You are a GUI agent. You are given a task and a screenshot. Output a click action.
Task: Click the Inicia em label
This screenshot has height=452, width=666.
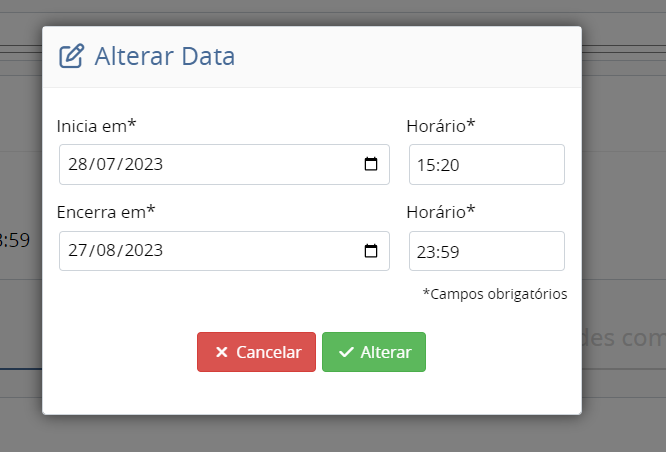[x=96, y=126]
